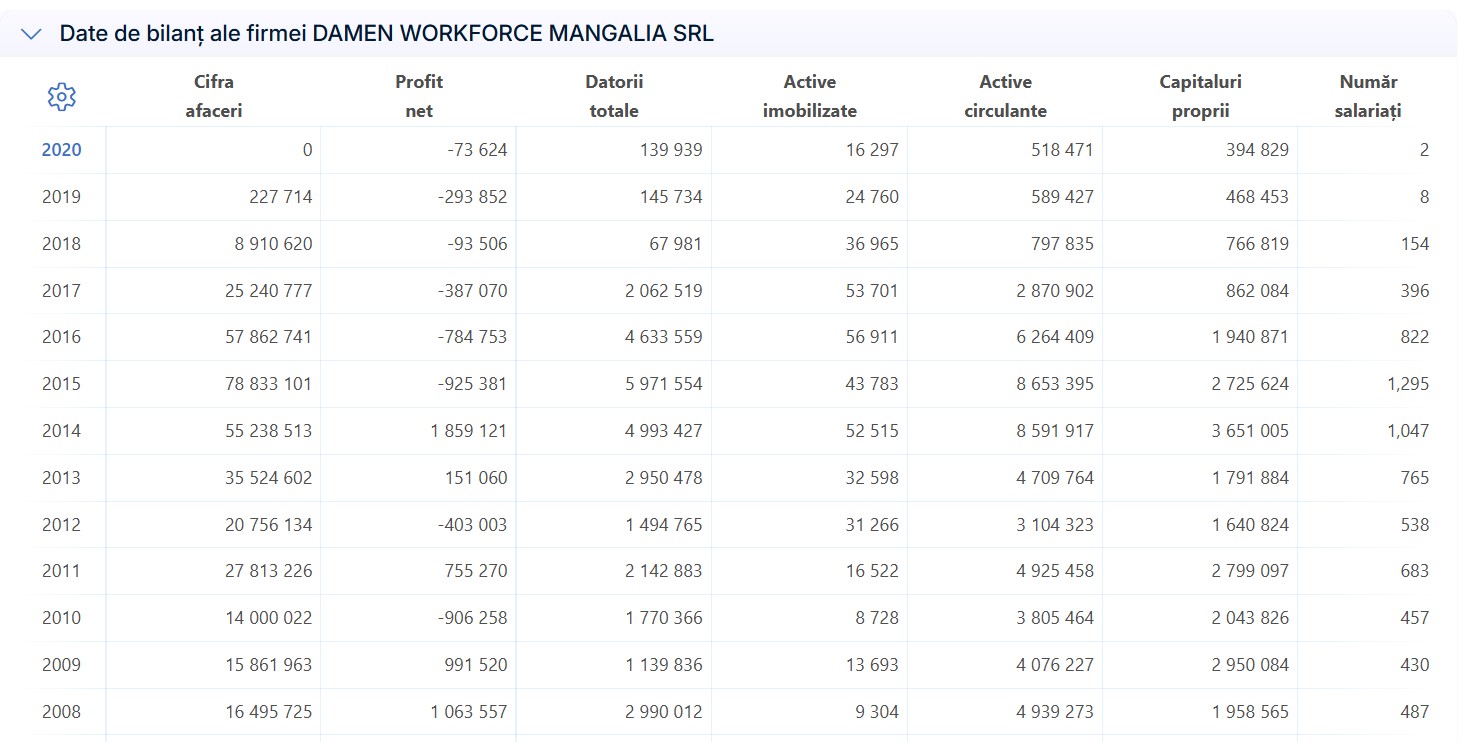
Task: Click the 2010 year row label
Action: (x=62, y=618)
